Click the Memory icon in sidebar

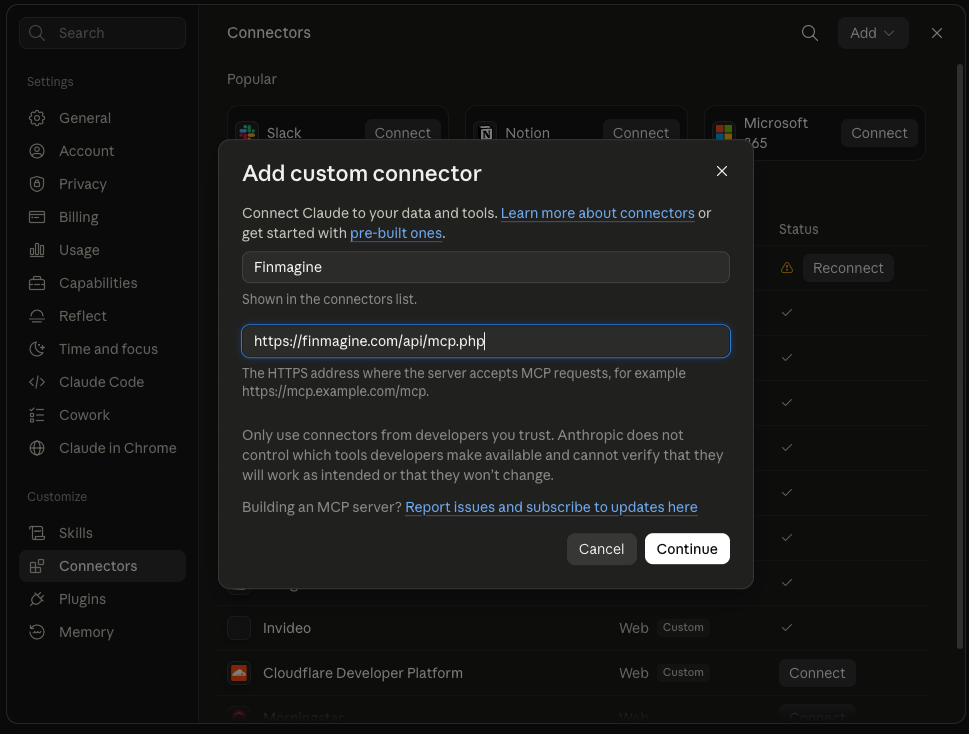(37, 632)
